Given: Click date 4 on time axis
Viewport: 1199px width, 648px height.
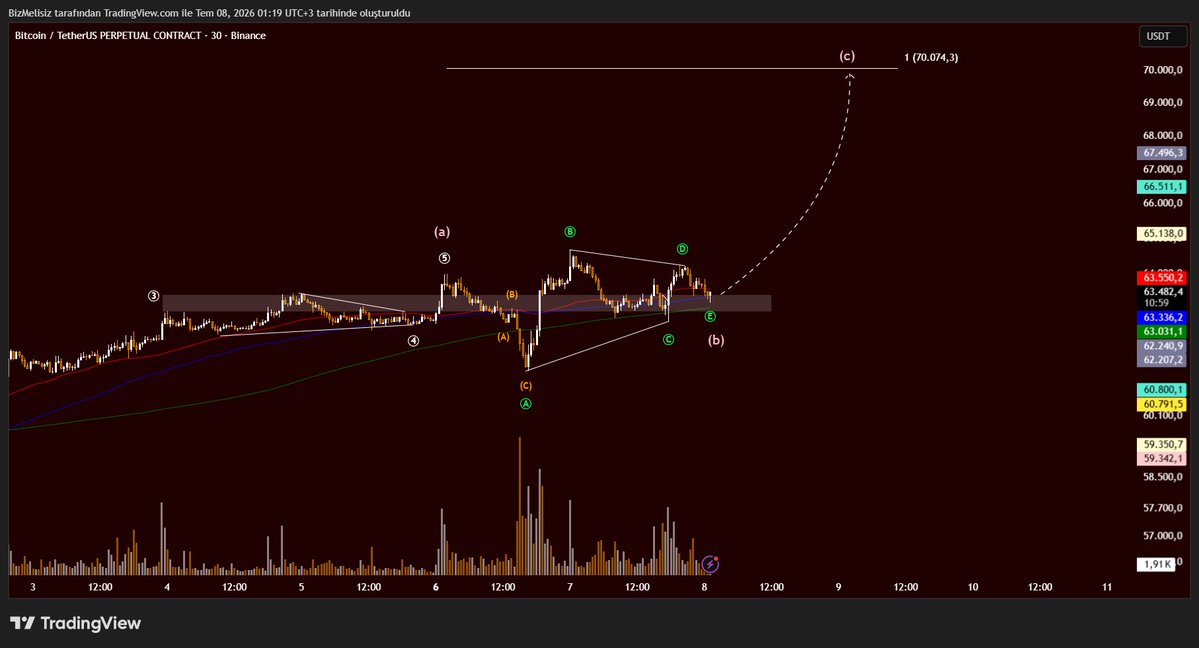Looking at the screenshot, I should point(167,587).
